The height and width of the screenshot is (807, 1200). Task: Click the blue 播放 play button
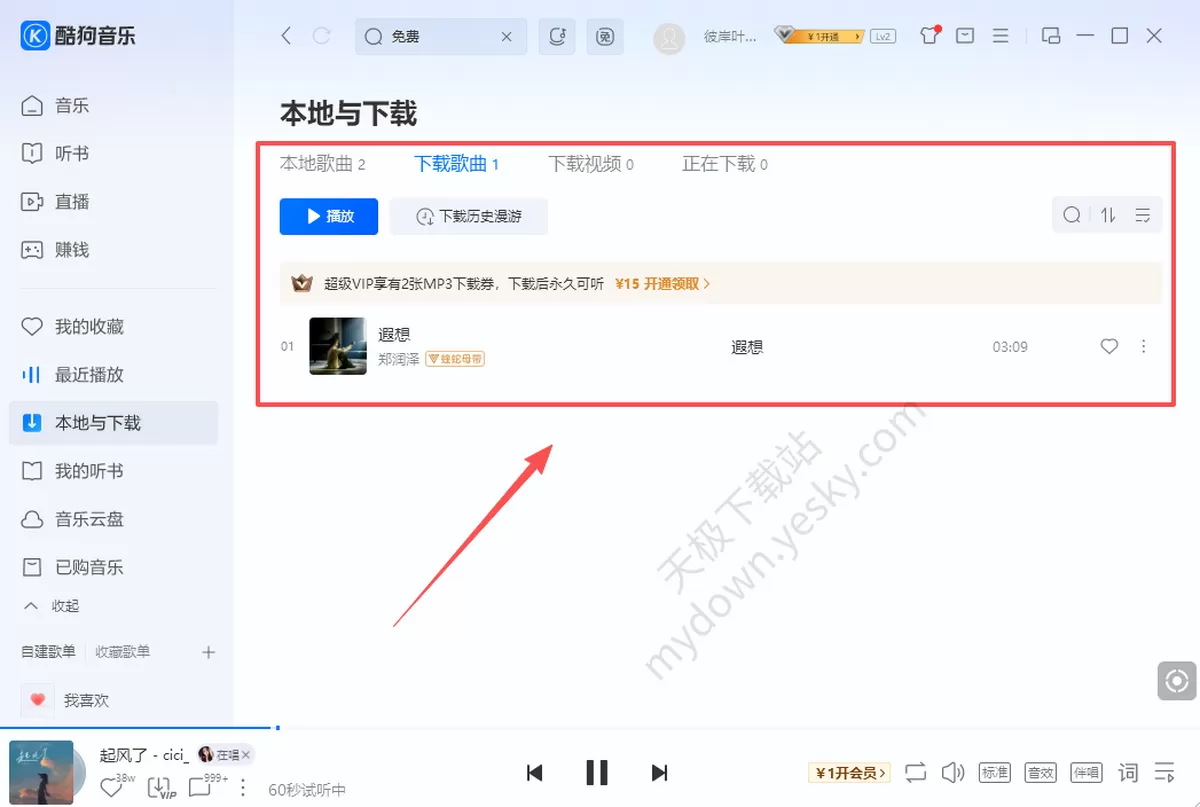329,216
